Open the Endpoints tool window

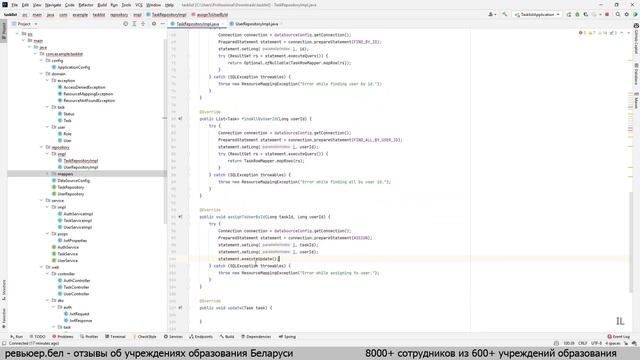coord(201,337)
